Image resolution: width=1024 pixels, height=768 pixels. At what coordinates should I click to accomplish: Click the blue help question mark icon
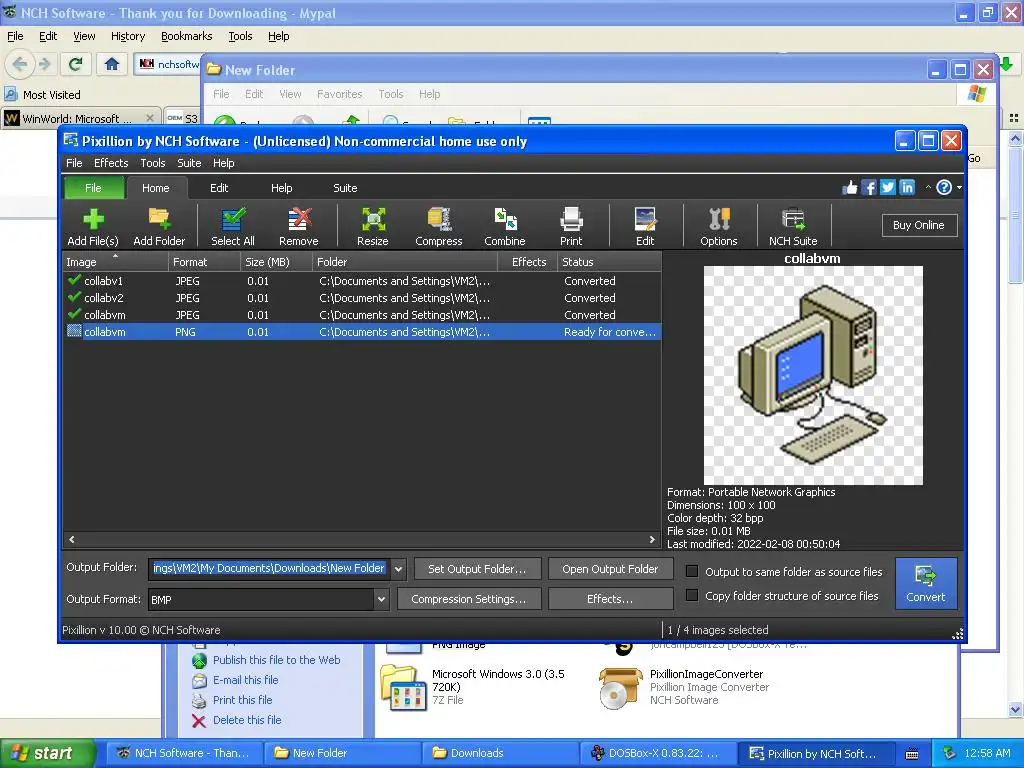click(x=944, y=188)
